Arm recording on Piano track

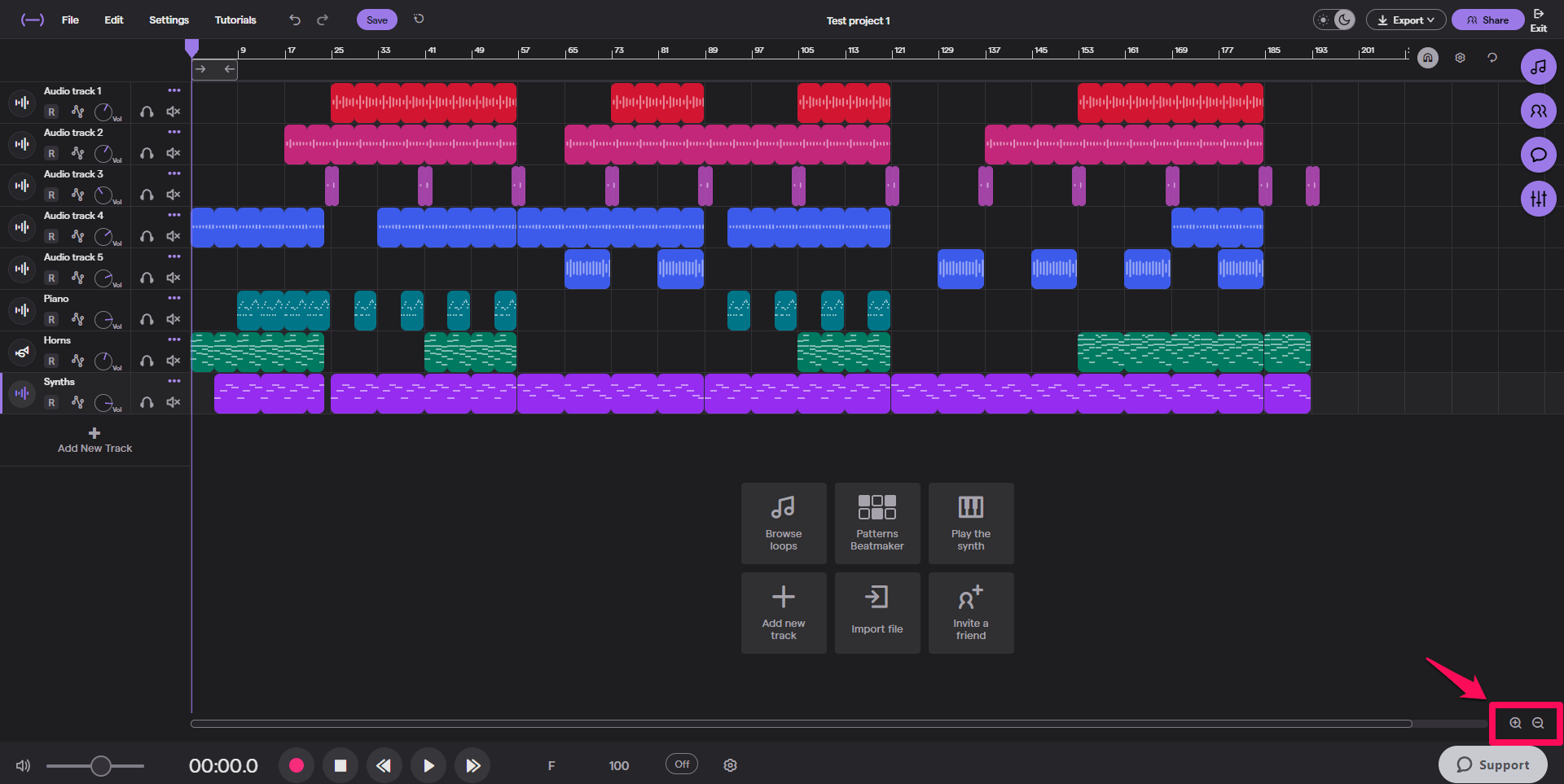51,319
